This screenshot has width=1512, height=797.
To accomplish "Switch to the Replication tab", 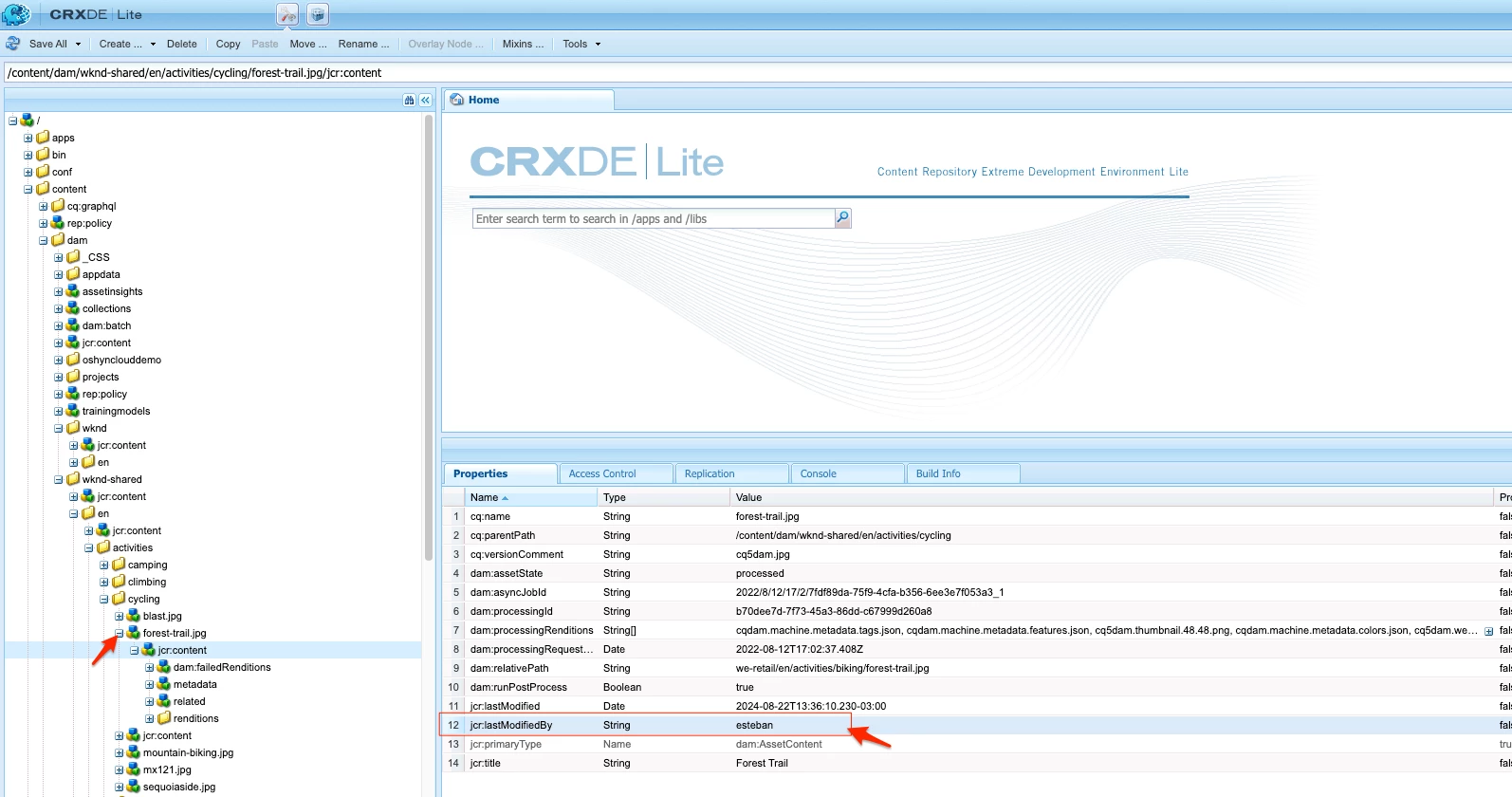I will click(731, 473).
